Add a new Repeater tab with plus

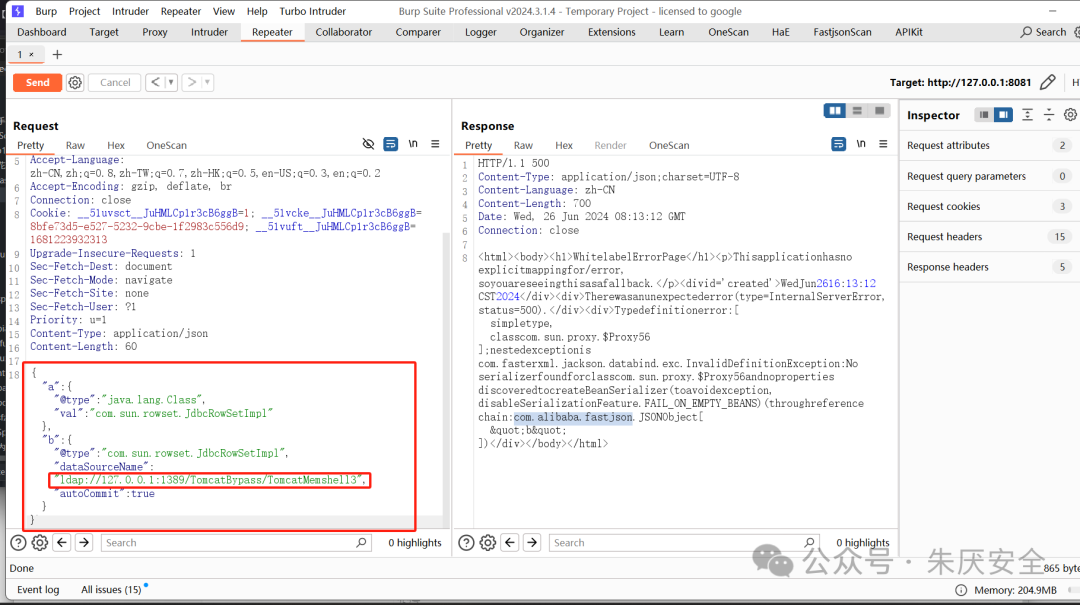(57, 54)
